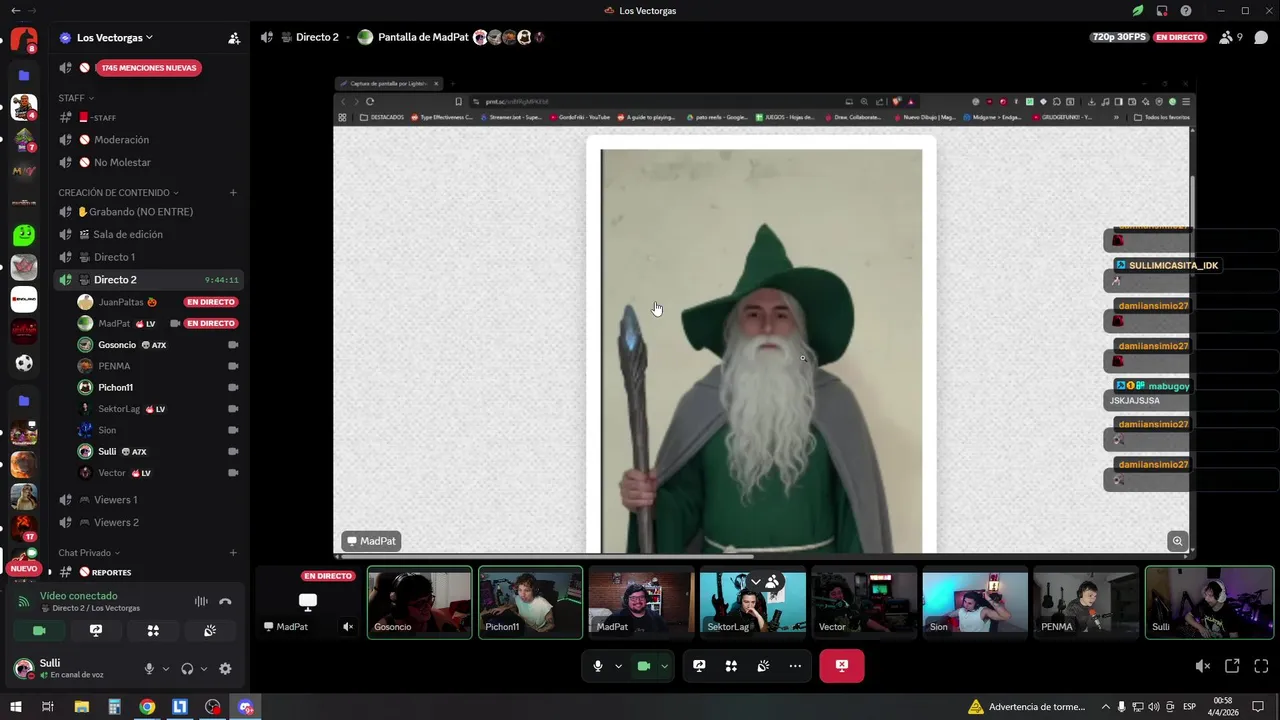Turn off camera in voice panel
This screenshot has width=1280, height=720.
(x=39, y=631)
